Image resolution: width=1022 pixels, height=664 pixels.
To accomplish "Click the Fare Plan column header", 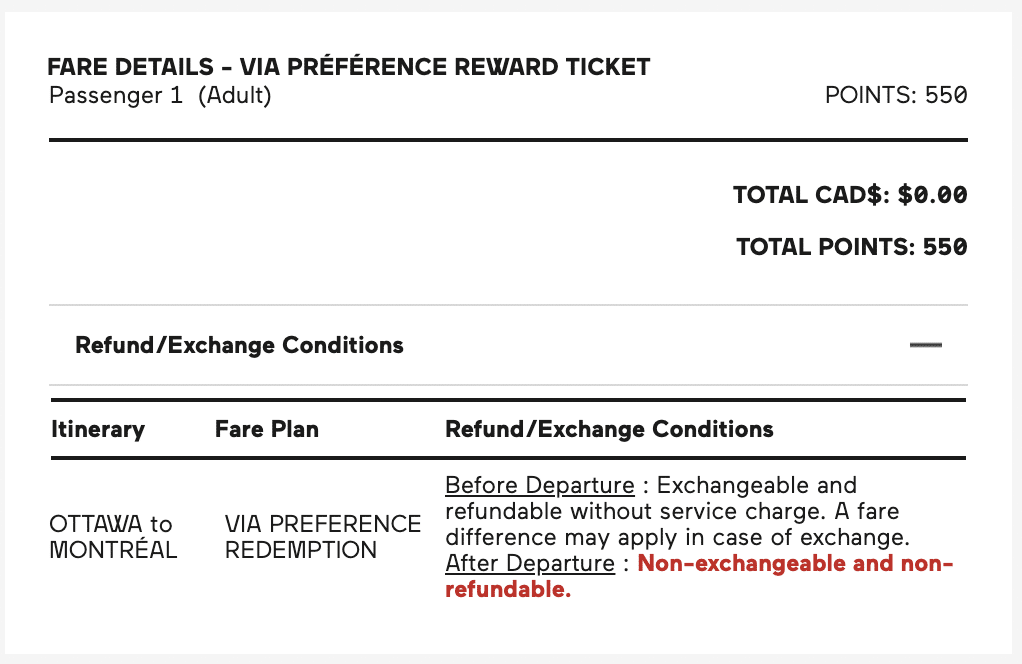I will tap(267, 429).
